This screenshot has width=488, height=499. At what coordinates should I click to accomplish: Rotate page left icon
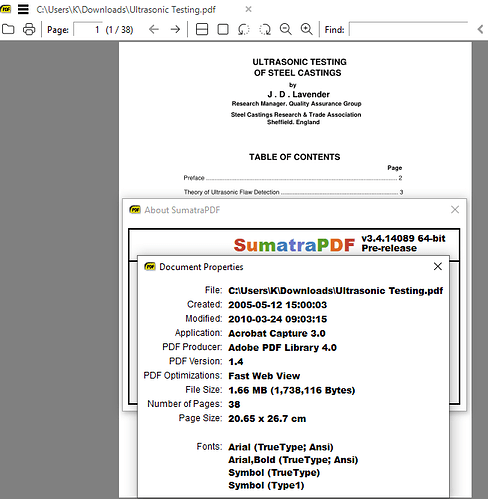pos(244,29)
